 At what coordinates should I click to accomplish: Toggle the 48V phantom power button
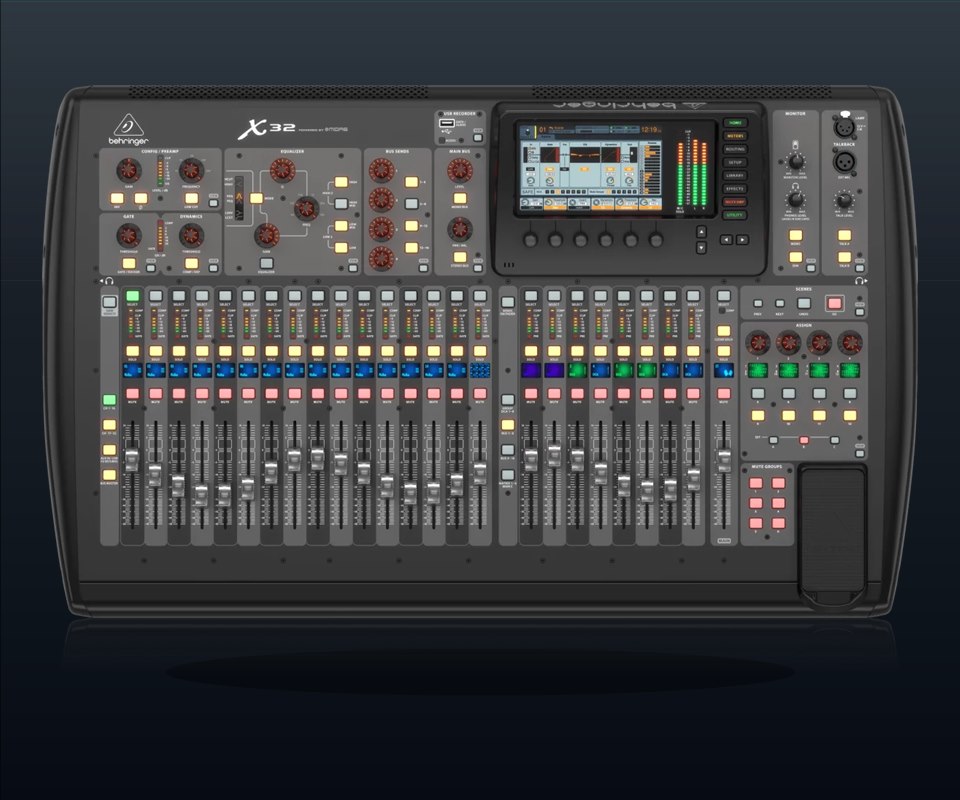coord(116,198)
